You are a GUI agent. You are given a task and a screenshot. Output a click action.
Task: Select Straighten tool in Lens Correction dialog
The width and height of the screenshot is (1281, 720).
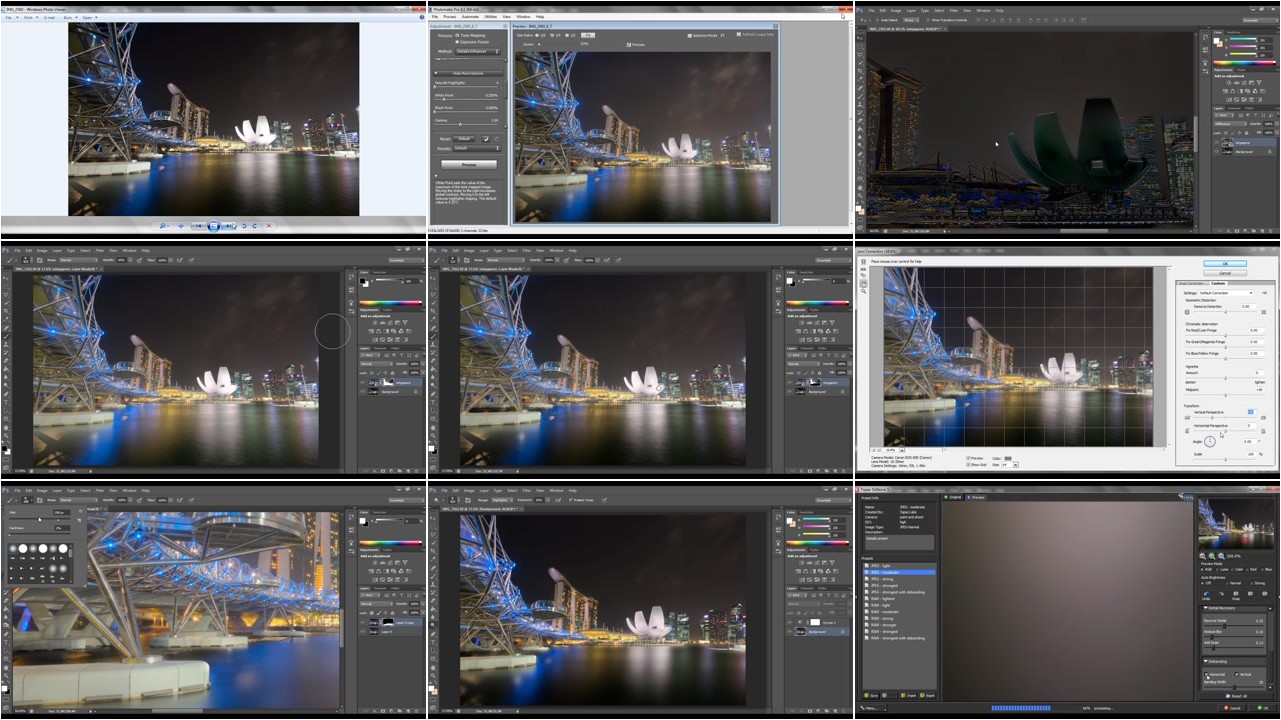click(x=863, y=269)
